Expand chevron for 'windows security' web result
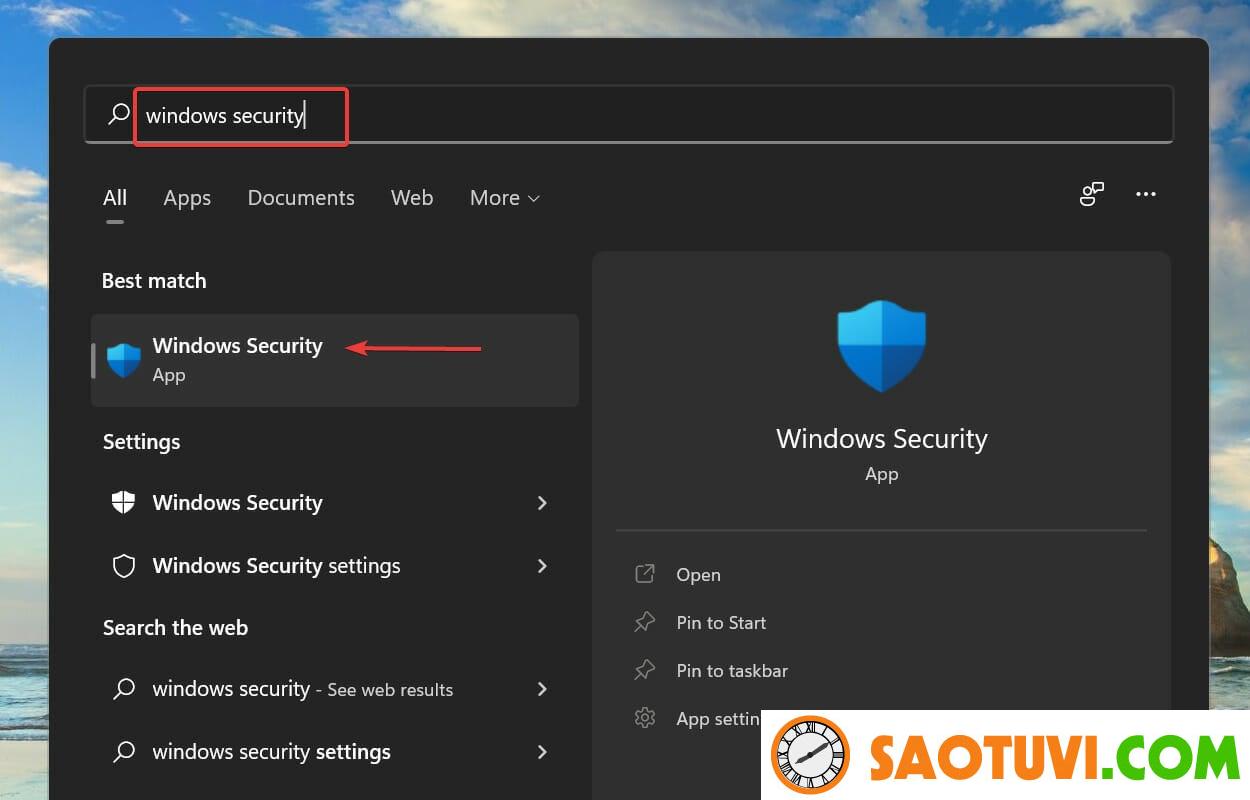The width and height of the screenshot is (1250, 800). (x=542, y=689)
